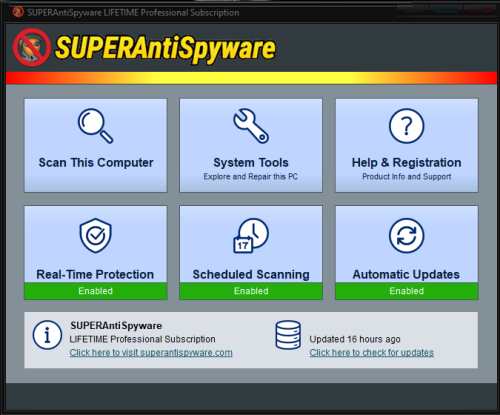Click 'Explore and Repair this PC' text
Image resolution: width=500 pixels, height=415 pixels.
click(x=251, y=177)
